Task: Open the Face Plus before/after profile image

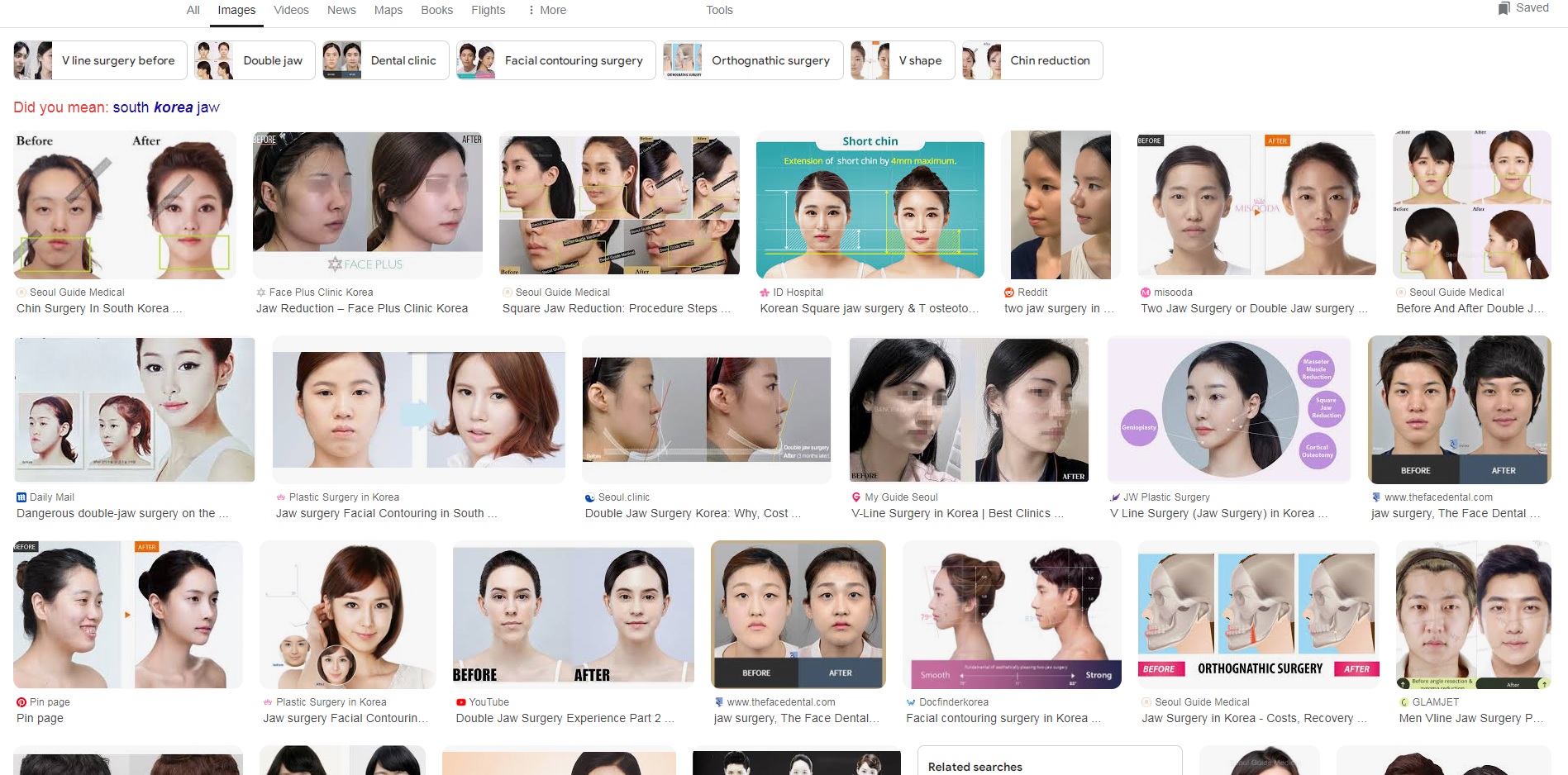Action: [x=368, y=205]
